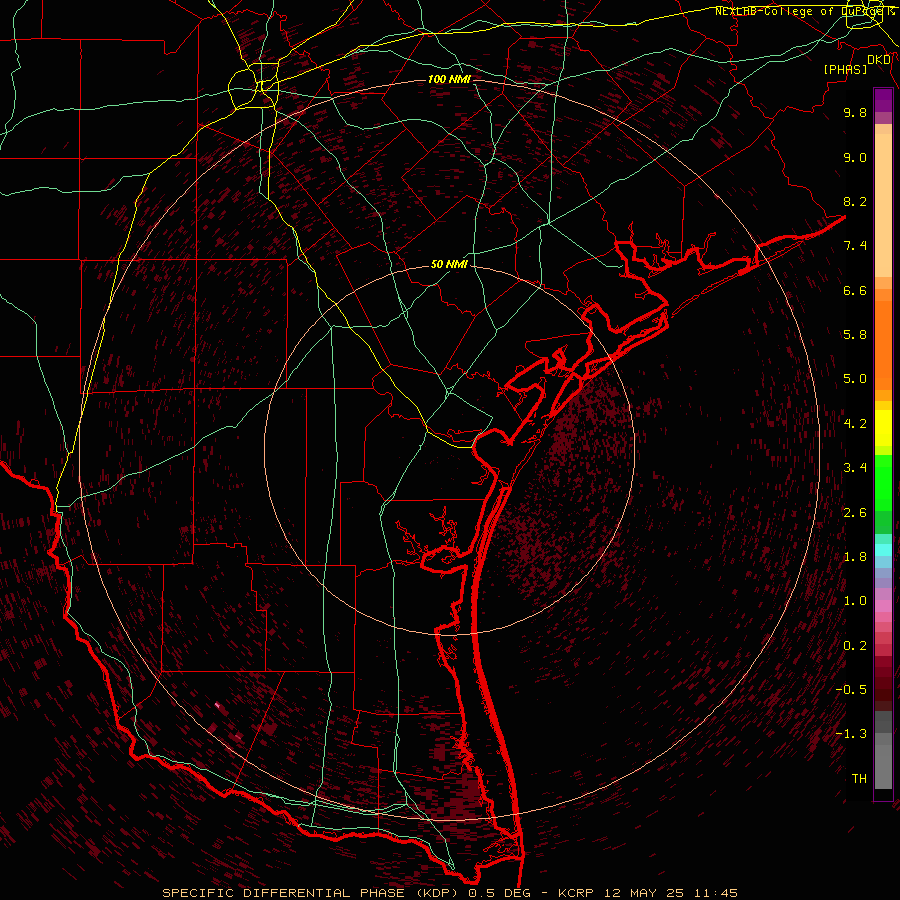Viewport: 900px width, 900px height.
Task: Click the 100 NMI range ring label
Action: pyautogui.click(x=449, y=79)
